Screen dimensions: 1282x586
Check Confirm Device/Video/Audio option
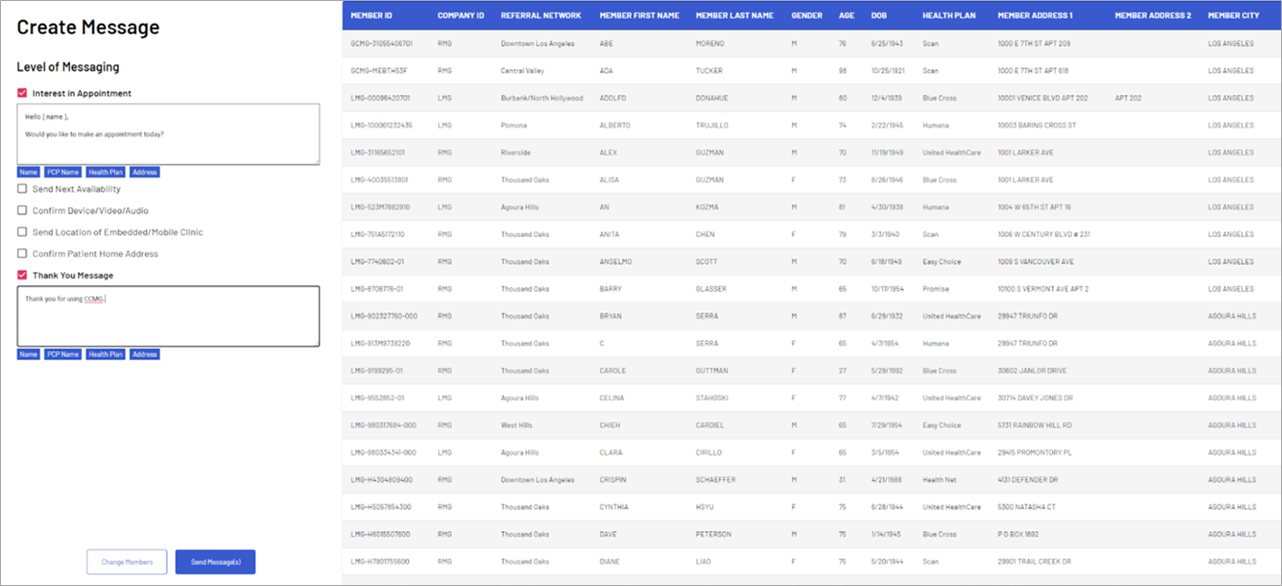tap(22, 210)
